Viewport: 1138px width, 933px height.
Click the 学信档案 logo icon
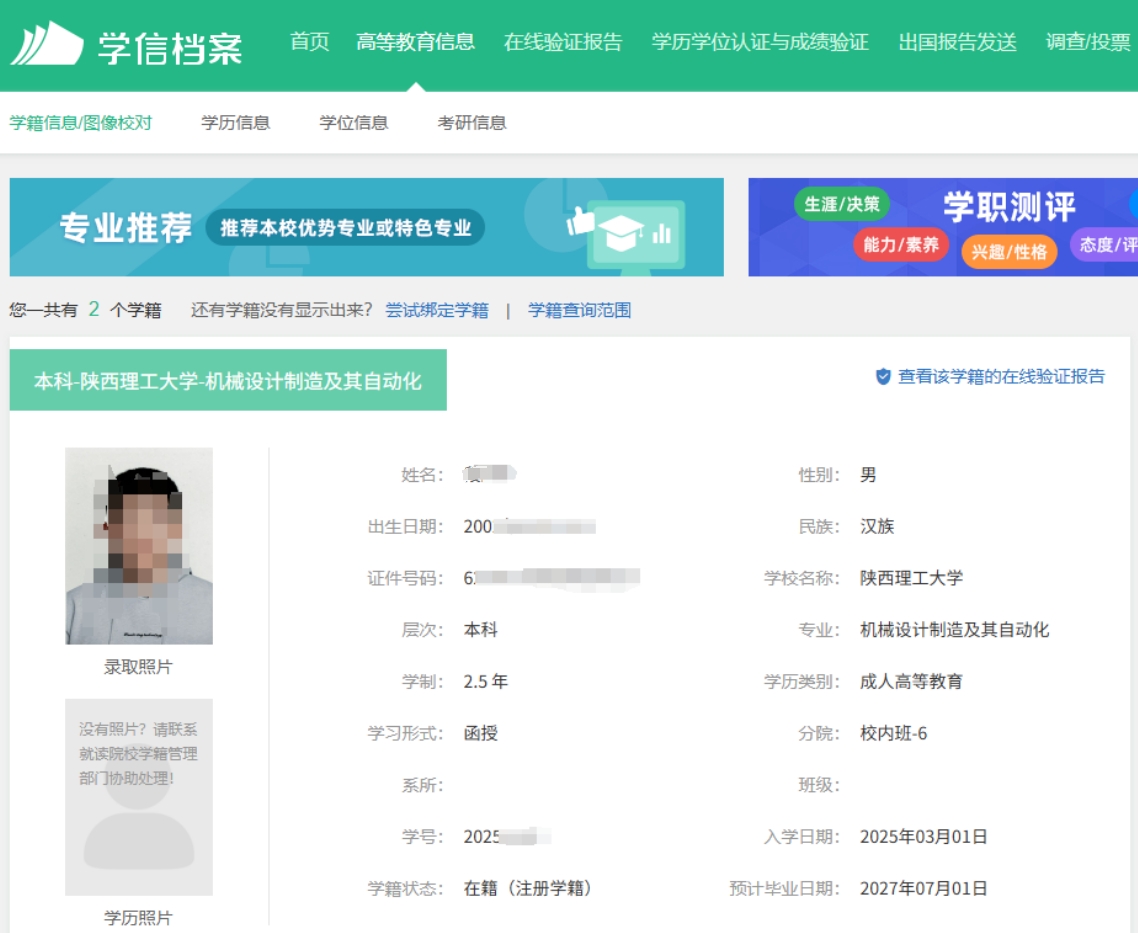pyautogui.click(x=47, y=43)
